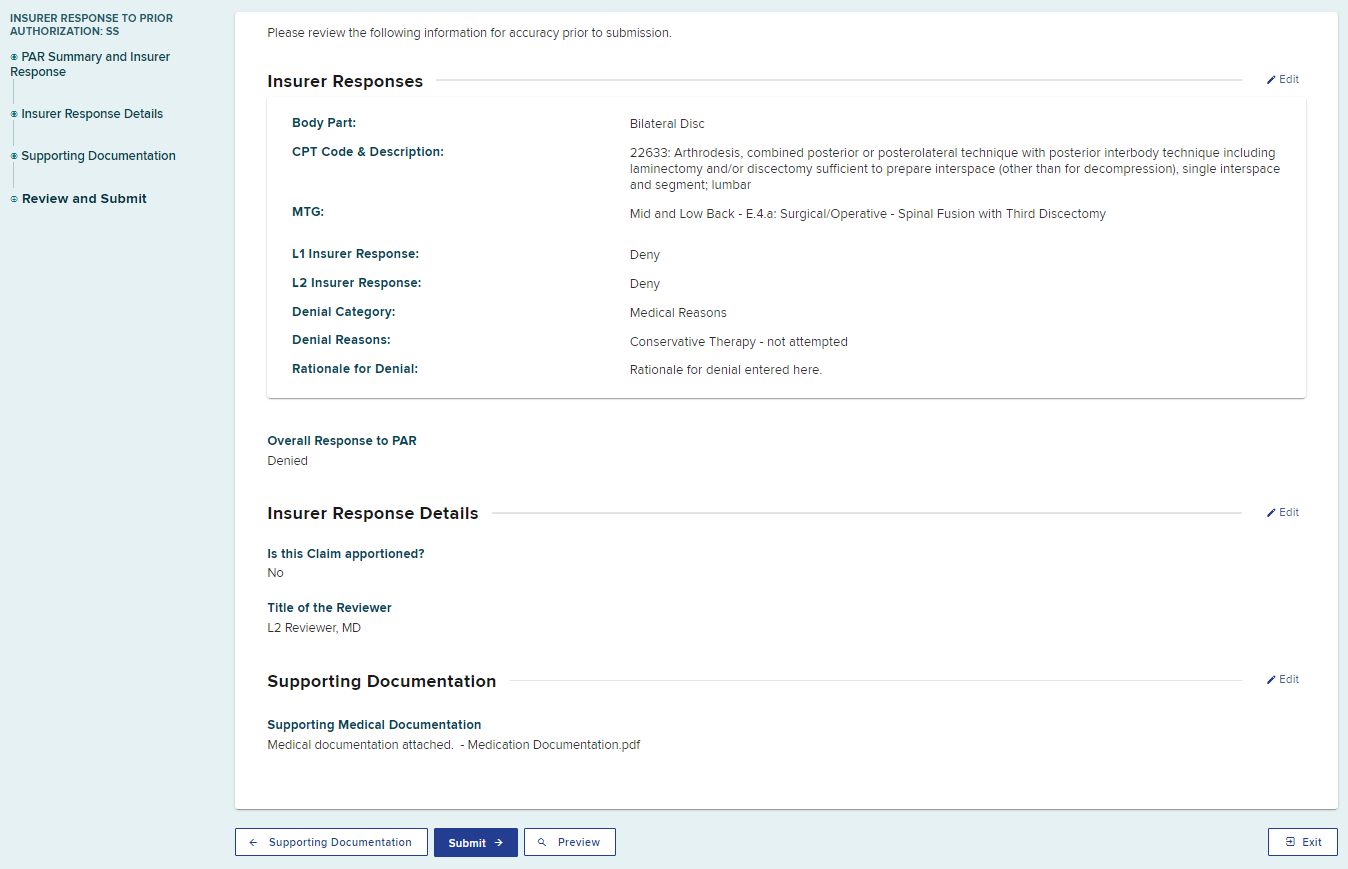Click the pencil icon beside Insurer Response Details
The height and width of the screenshot is (869, 1348).
click(x=1271, y=513)
